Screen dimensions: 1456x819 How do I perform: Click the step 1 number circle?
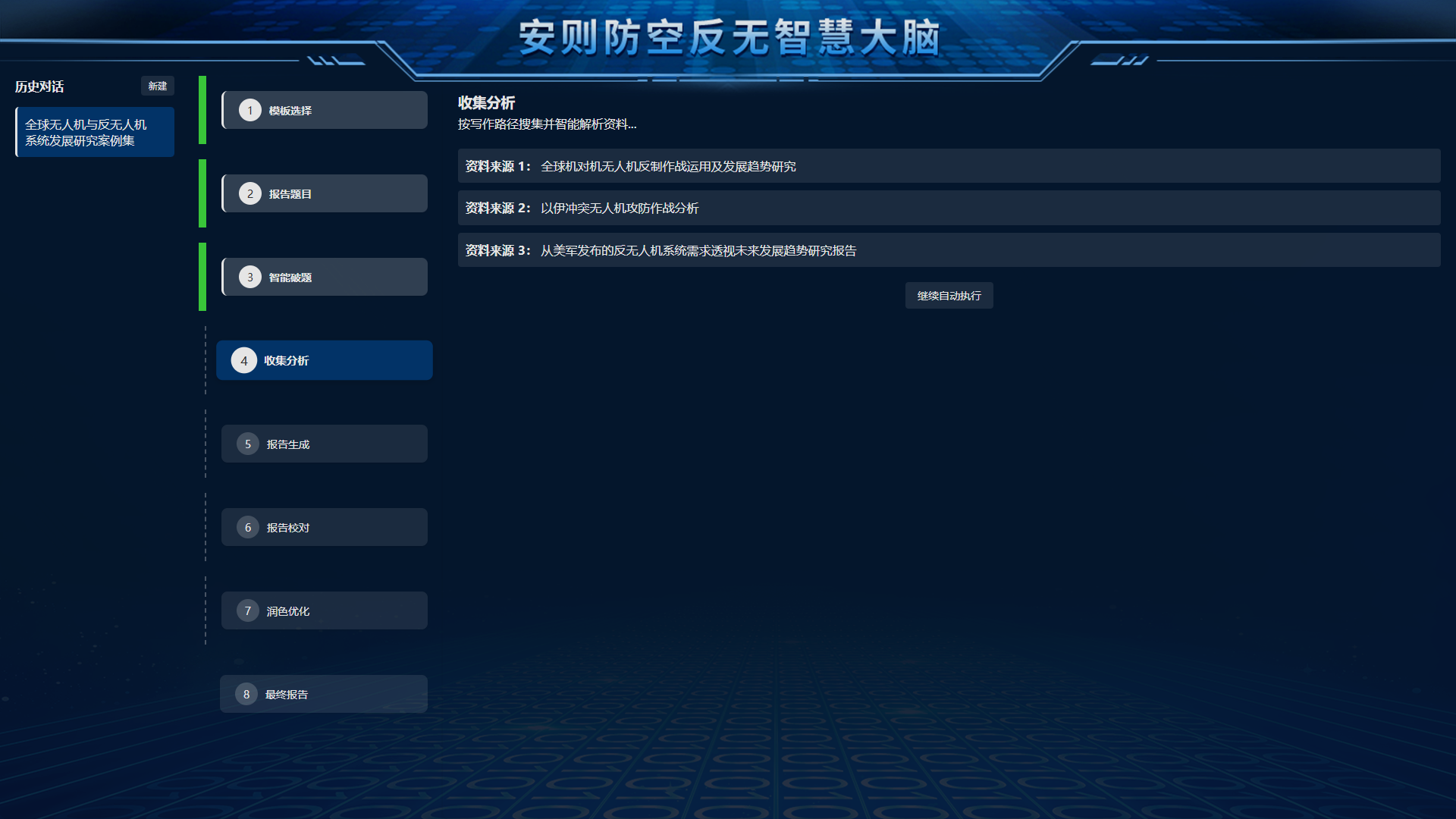coord(249,111)
